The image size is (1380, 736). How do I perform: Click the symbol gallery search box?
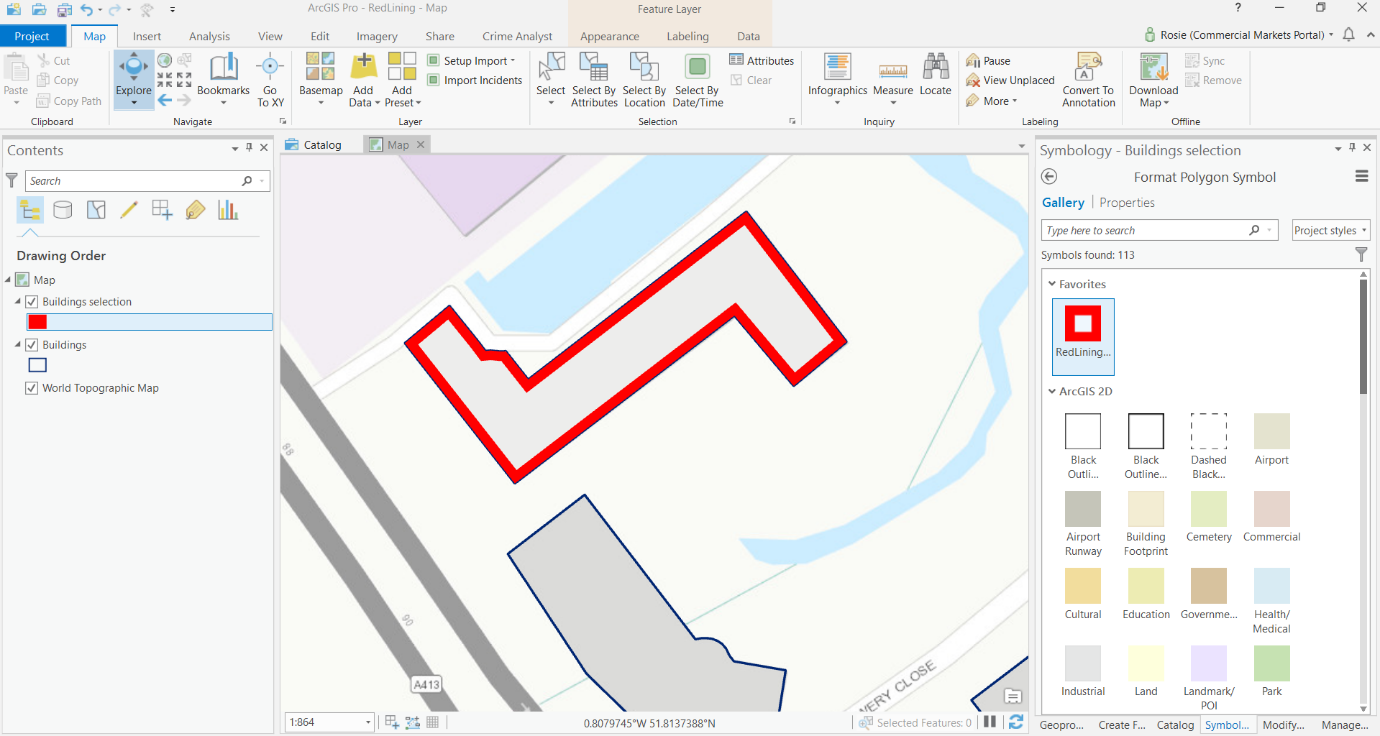click(x=1159, y=230)
